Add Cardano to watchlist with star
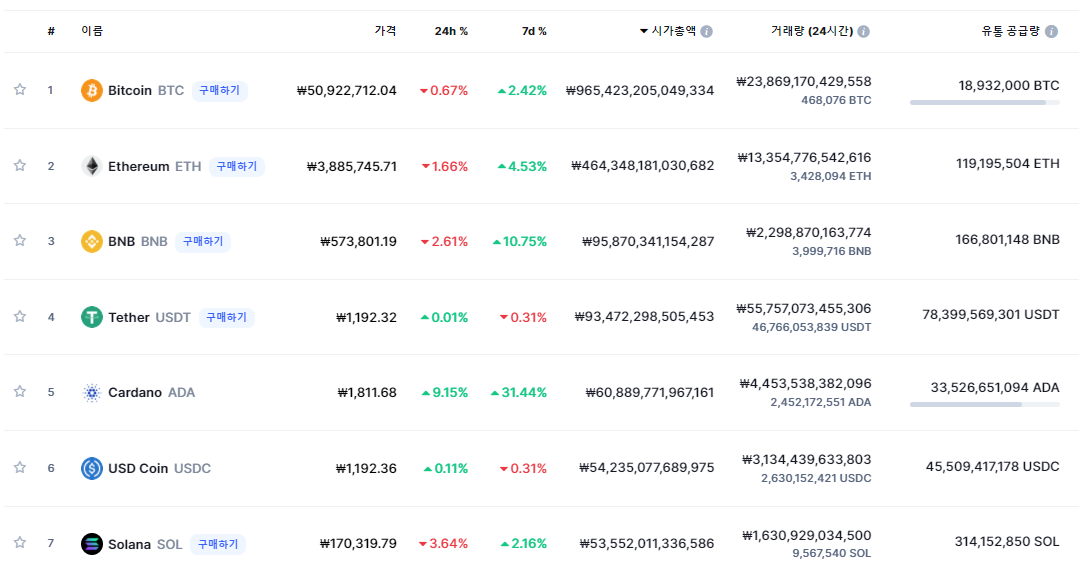 tap(20, 392)
